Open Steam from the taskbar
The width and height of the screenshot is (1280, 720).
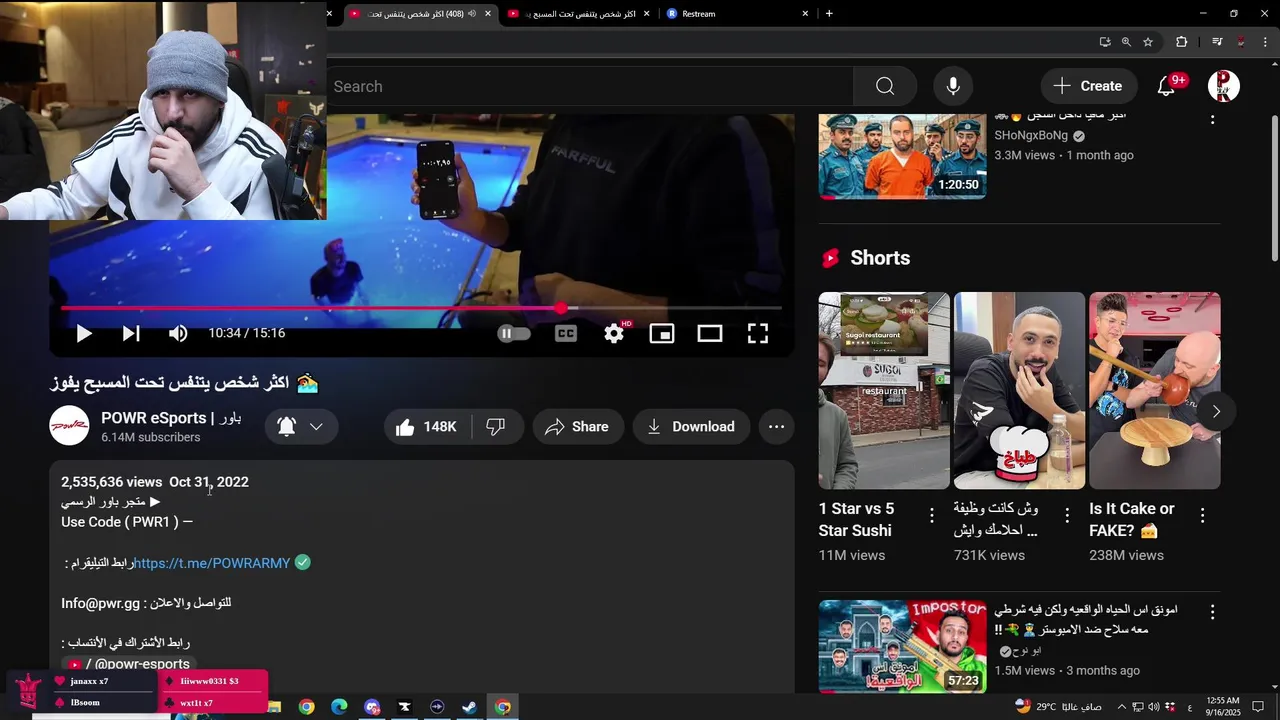click(469, 707)
